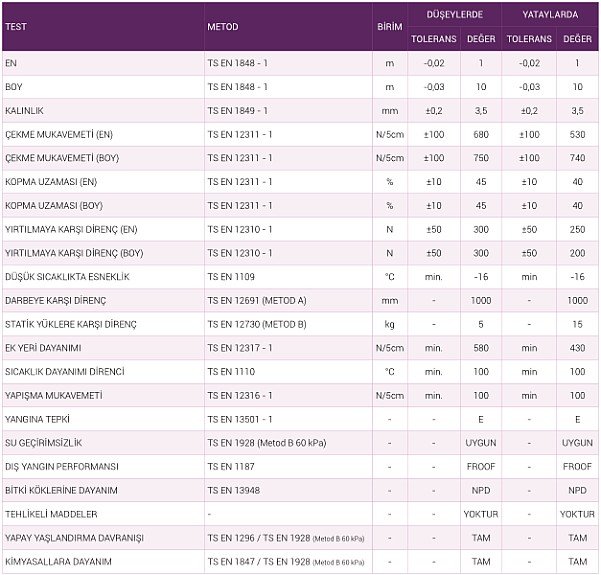Click the TS EN 12691 (METOD A) cell
The height and width of the screenshot is (575, 601).
(x=257, y=301)
